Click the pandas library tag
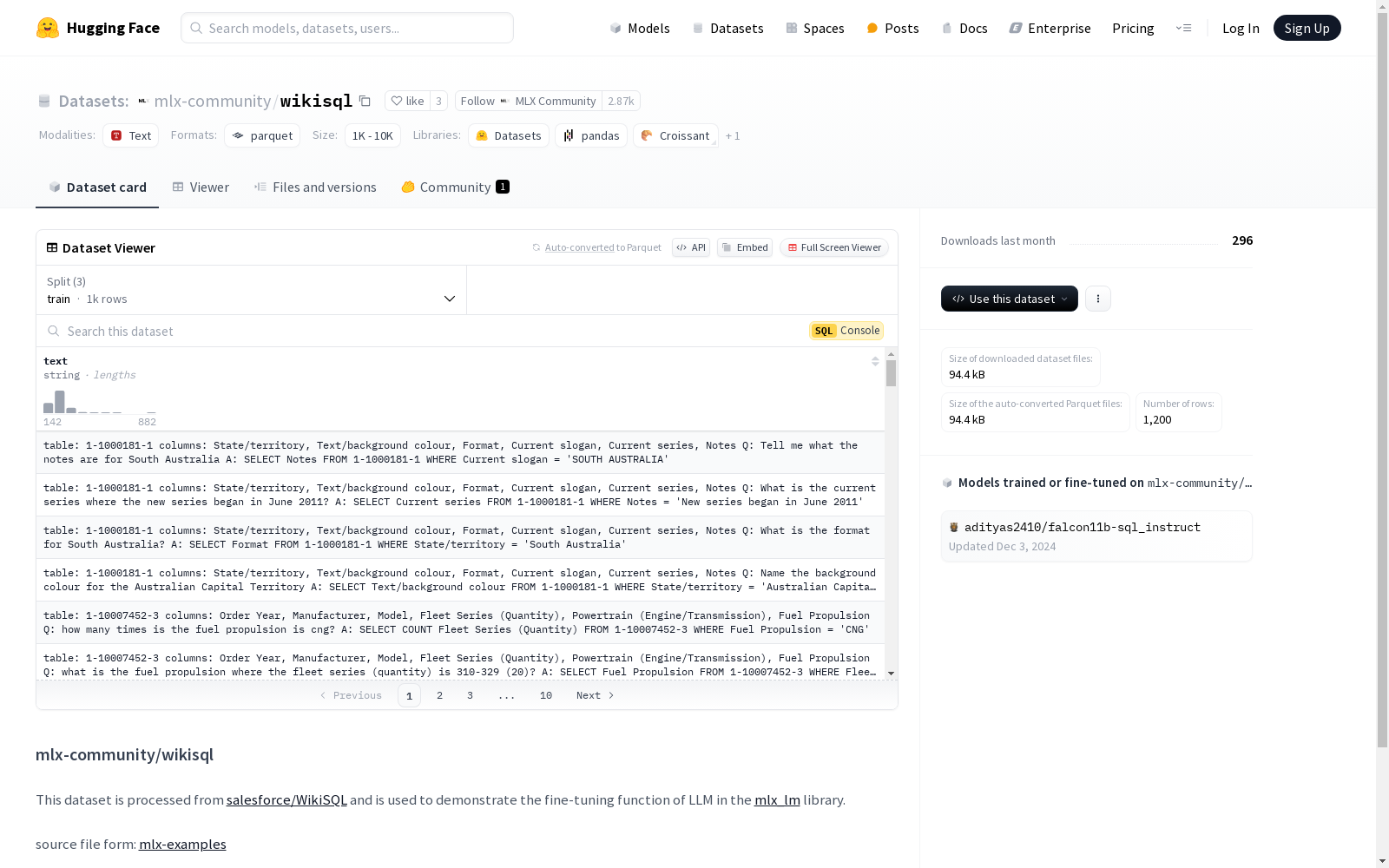 point(591,135)
